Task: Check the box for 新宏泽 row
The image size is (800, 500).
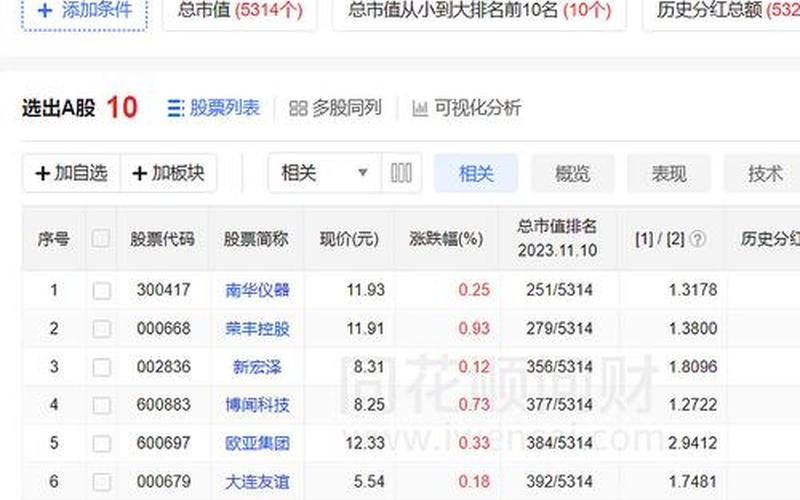Action: click(102, 367)
